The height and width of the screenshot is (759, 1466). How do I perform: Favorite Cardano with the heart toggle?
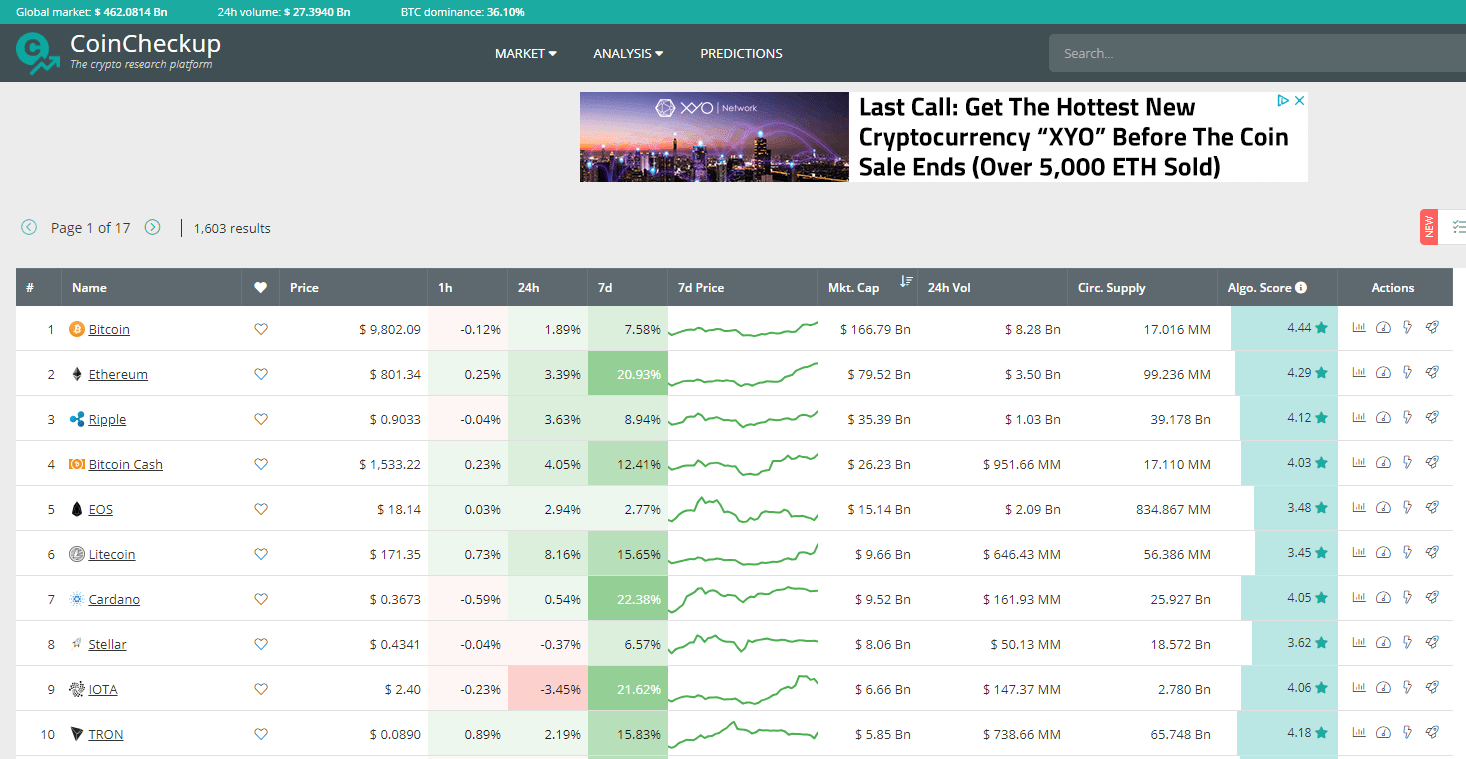tap(261, 599)
